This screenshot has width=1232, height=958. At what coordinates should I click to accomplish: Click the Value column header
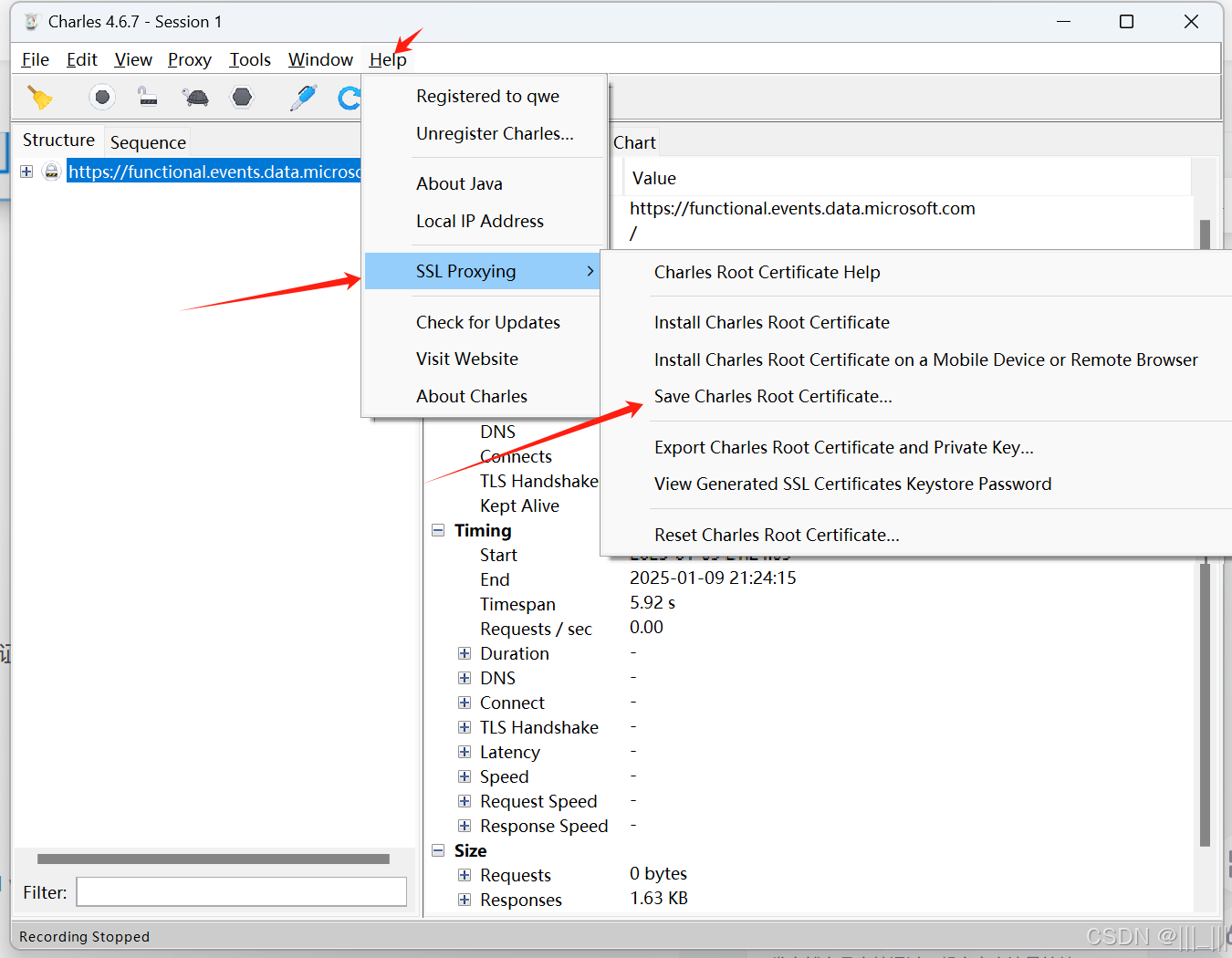907,178
